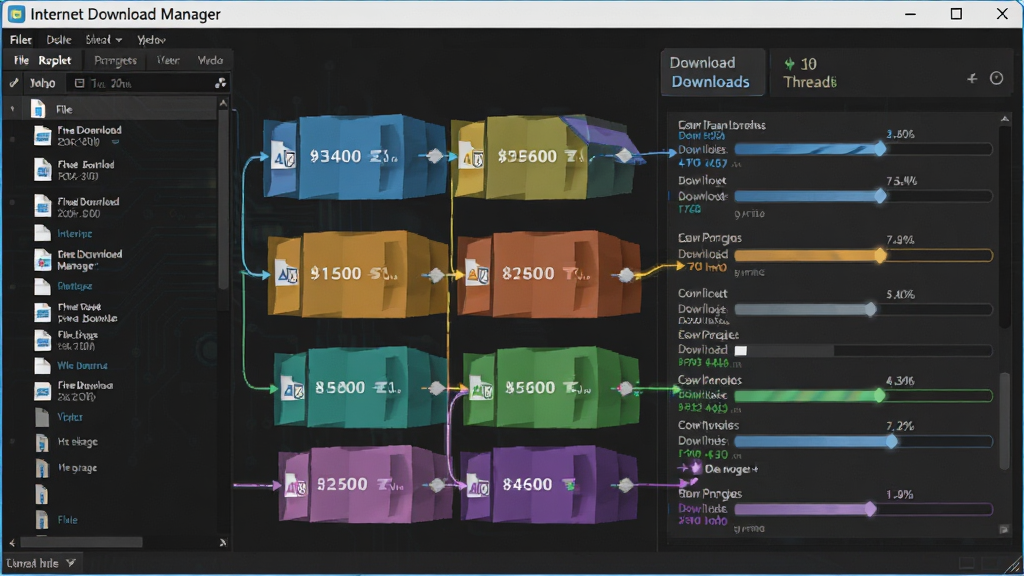Click the small dropdown arrow in the first Free Download row

[x=116, y=142]
